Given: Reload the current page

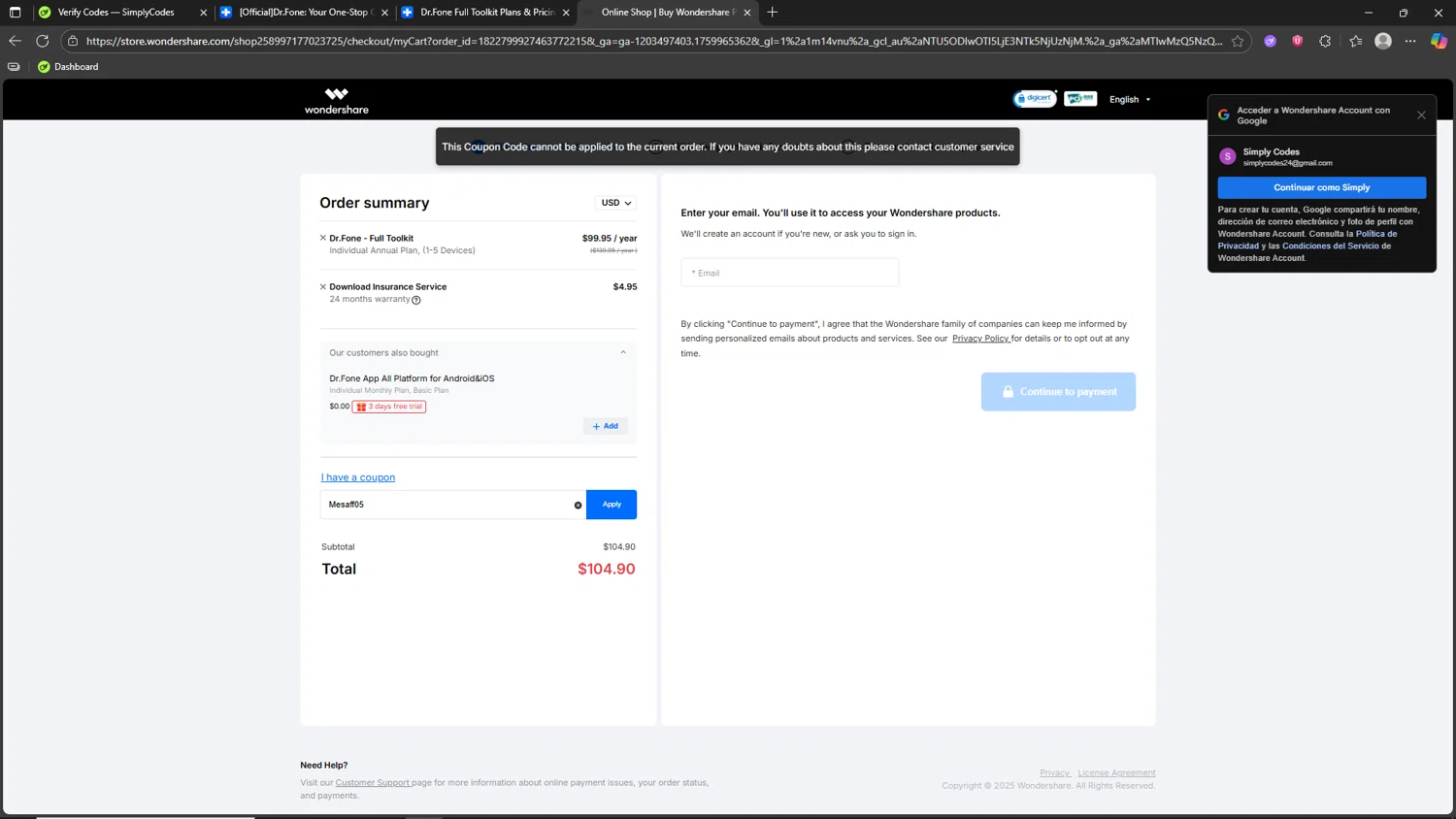Looking at the screenshot, I should [x=42, y=41].
